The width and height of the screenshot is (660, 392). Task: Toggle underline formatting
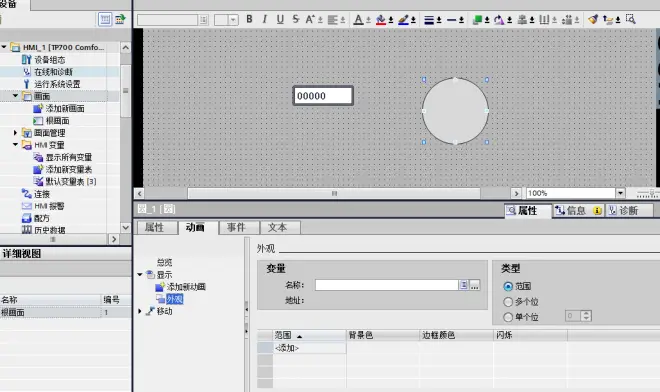point(280,19)
